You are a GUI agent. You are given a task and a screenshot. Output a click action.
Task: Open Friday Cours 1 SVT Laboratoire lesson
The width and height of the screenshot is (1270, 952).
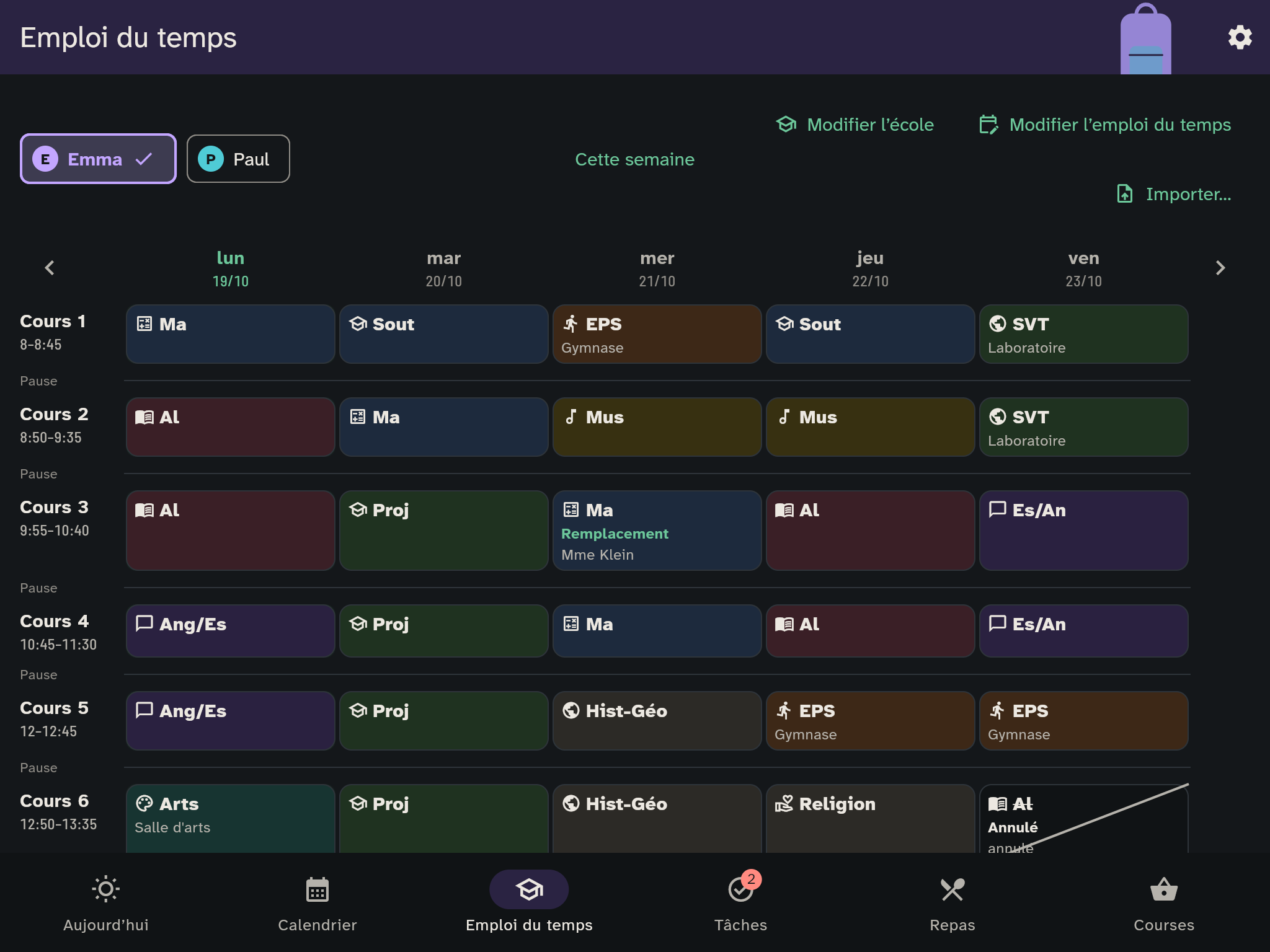(x=1084, y=334)
